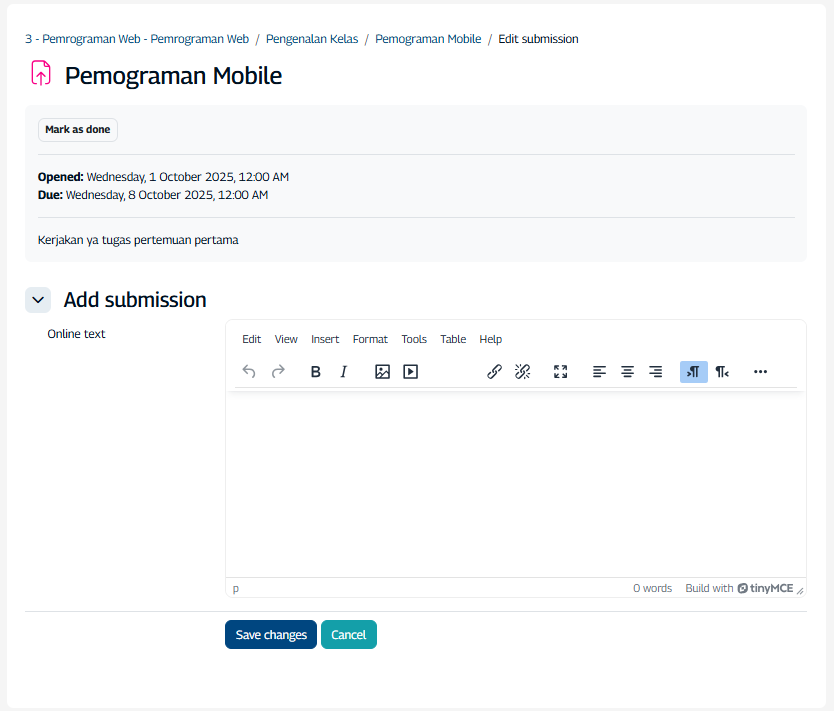The height and width of the screenshot is (711, 834).
Task: Click the Insert image icon
Action: (382, 372)
